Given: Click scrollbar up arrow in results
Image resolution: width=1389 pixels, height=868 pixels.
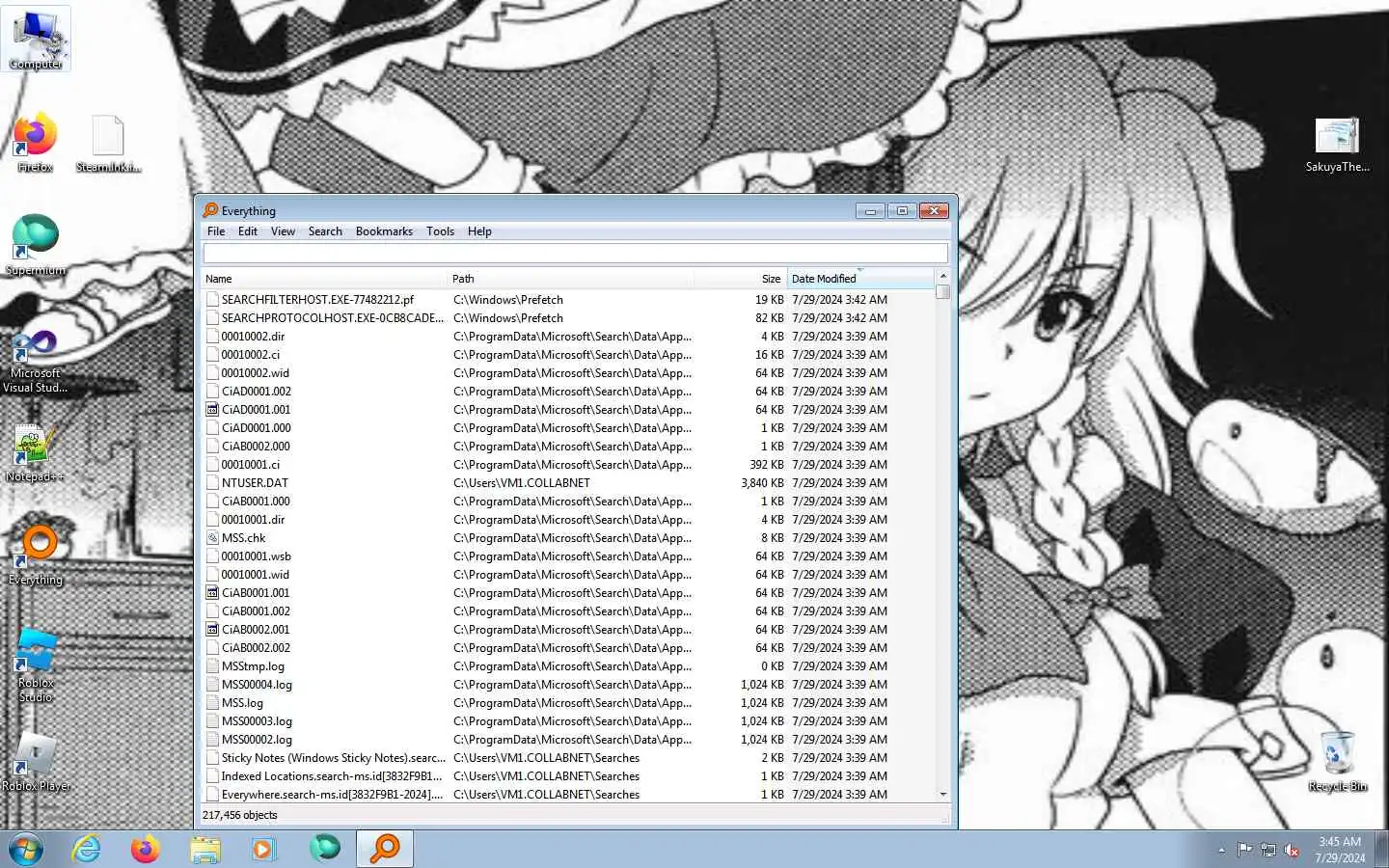Looking at the screenshot, I should pos(942,276).
